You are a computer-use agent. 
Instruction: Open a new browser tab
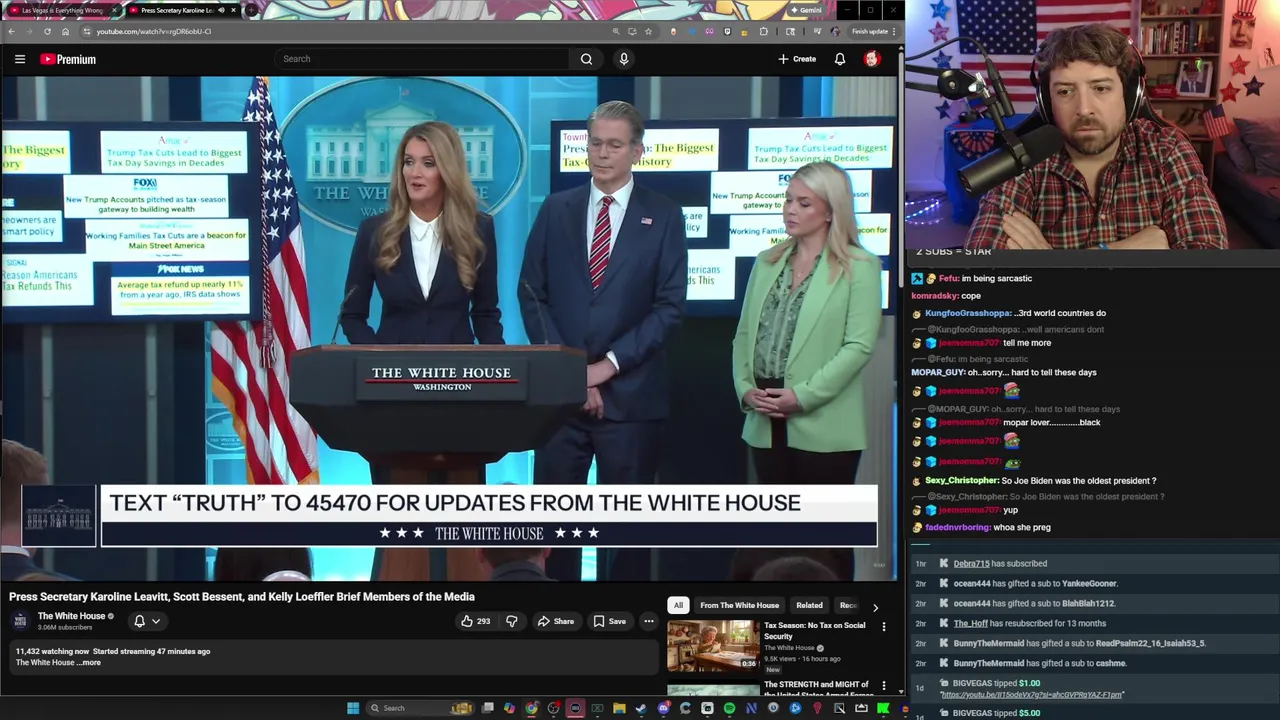point(251,10)
